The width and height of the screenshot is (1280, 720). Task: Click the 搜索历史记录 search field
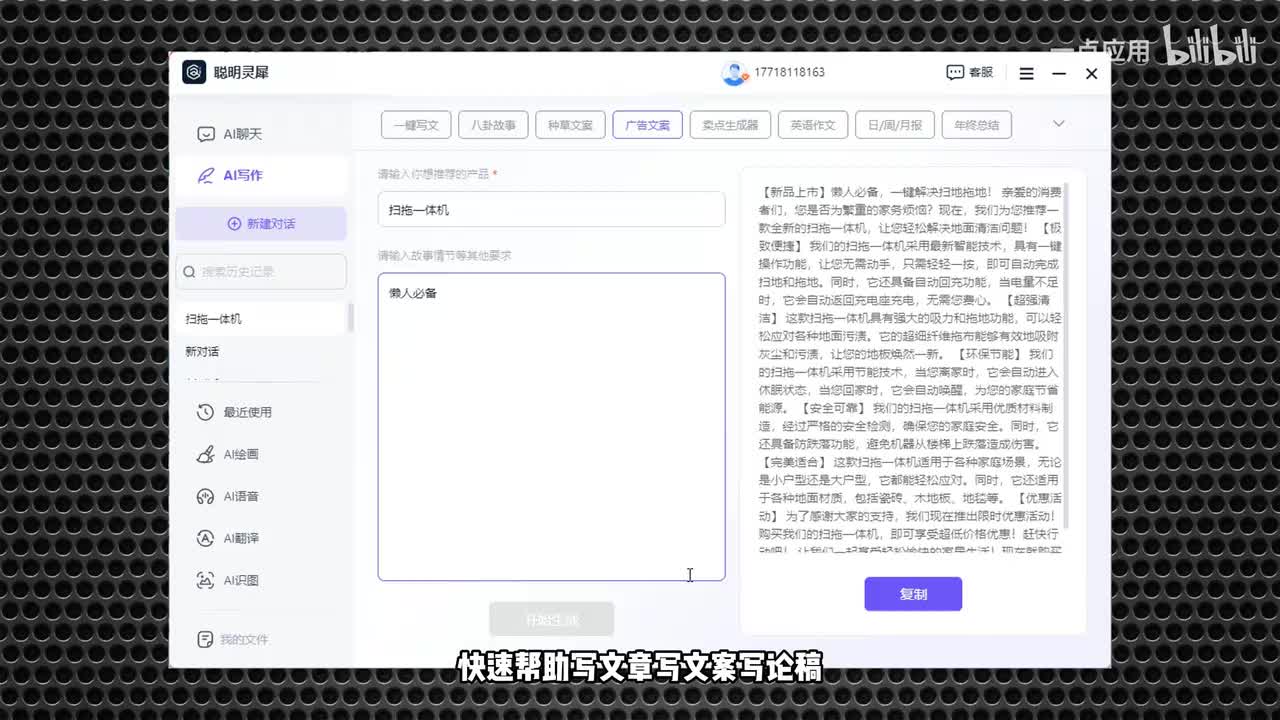pos(261,271)
